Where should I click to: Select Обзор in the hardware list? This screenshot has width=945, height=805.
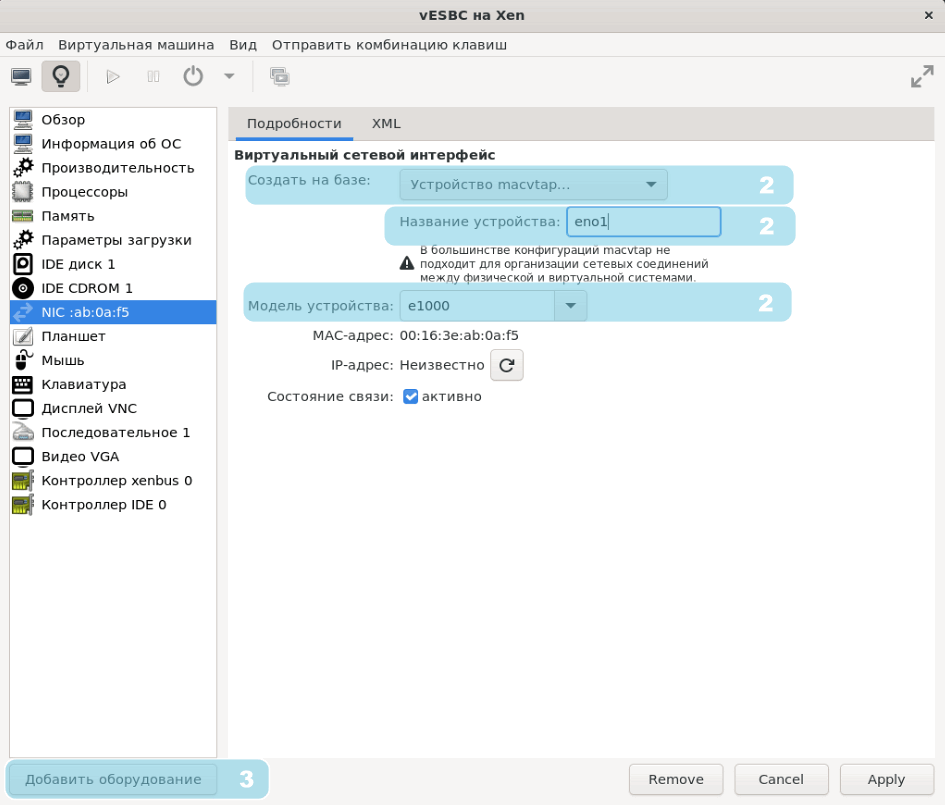[113, 119]
